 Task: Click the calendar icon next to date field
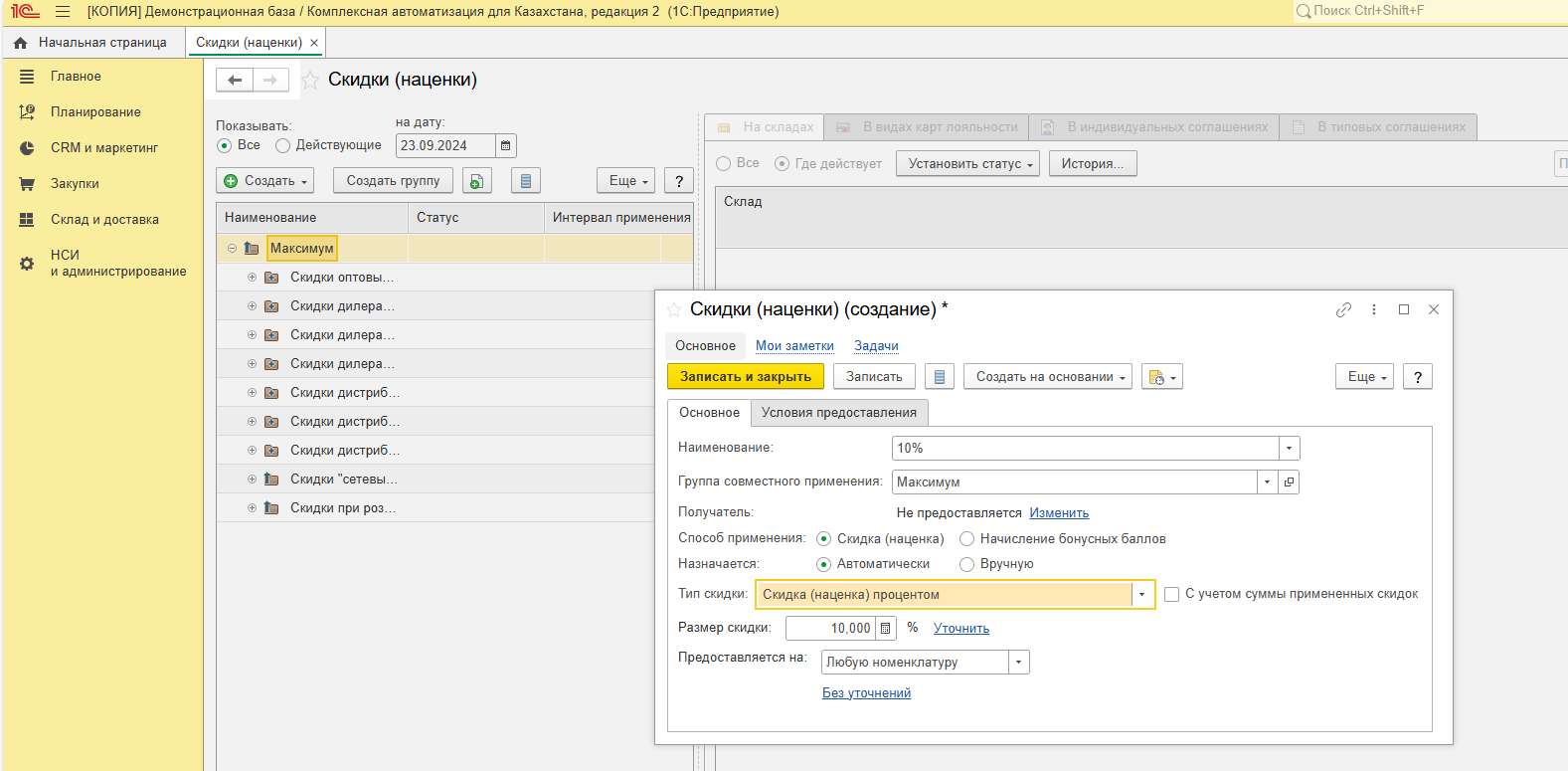(506, 146)
